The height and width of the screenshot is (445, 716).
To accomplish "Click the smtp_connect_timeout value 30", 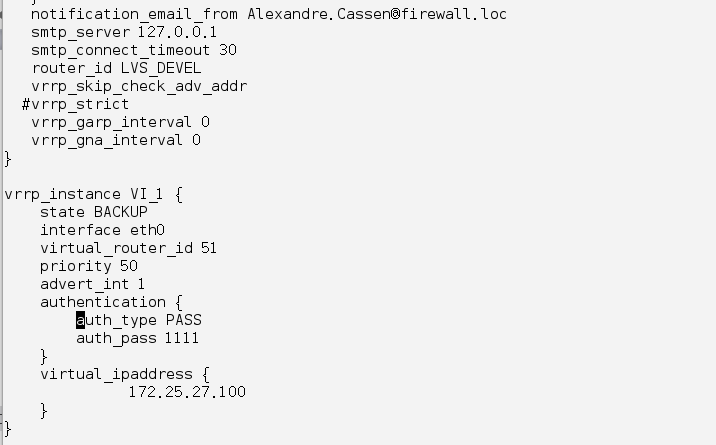I will (x=228, y=50).
